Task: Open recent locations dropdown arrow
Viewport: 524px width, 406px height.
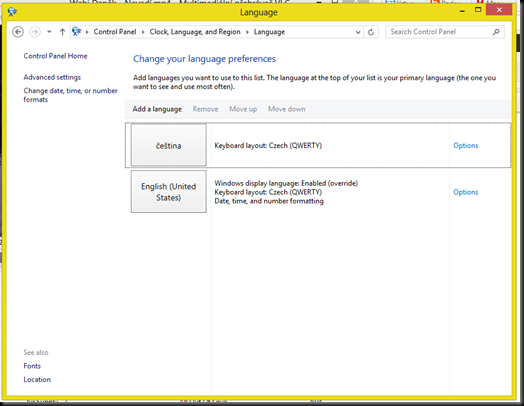Action: [49, 32]
